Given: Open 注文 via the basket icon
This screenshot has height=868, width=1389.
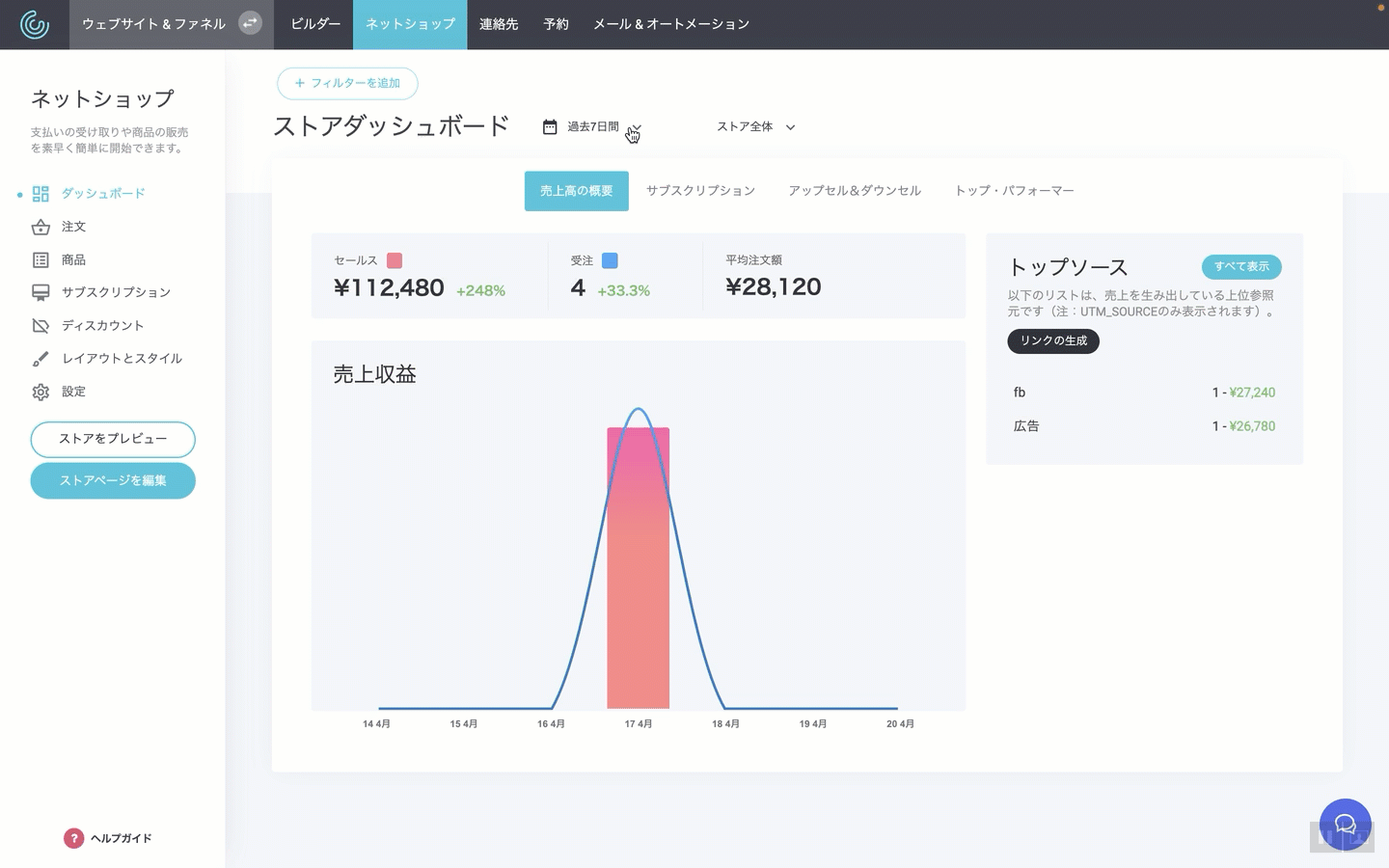Looking at the screenshot, I should [41, 228].
